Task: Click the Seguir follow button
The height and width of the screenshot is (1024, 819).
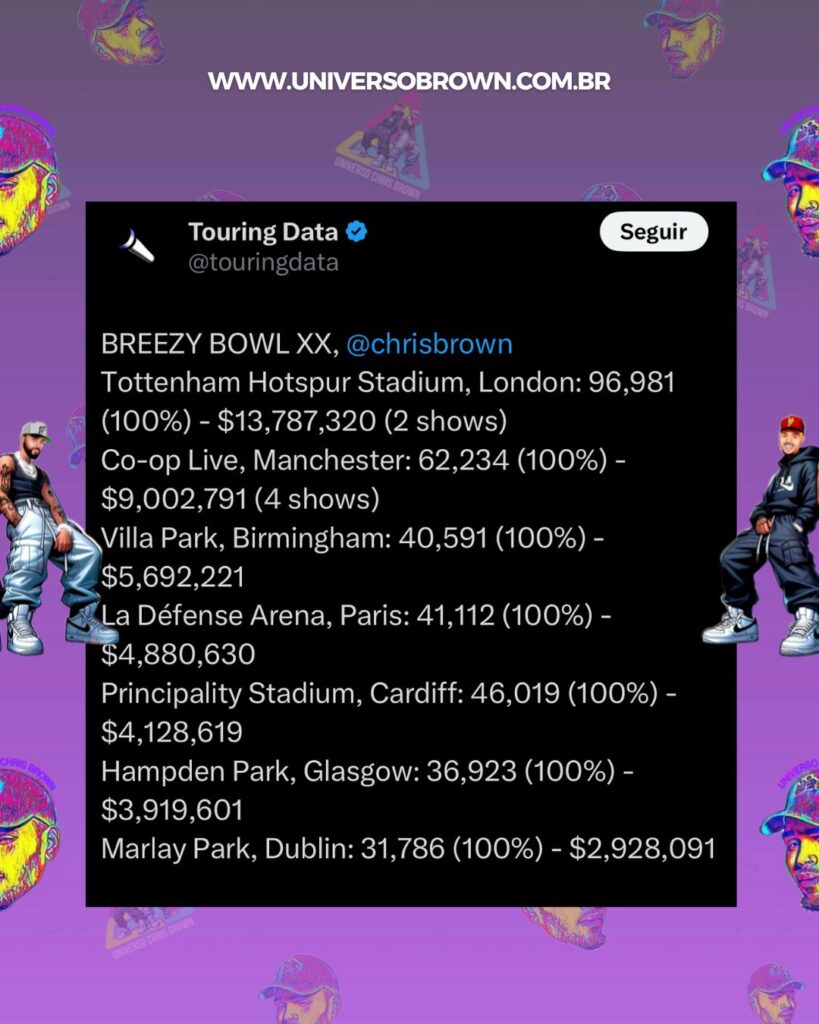Action: pos(654,231)
